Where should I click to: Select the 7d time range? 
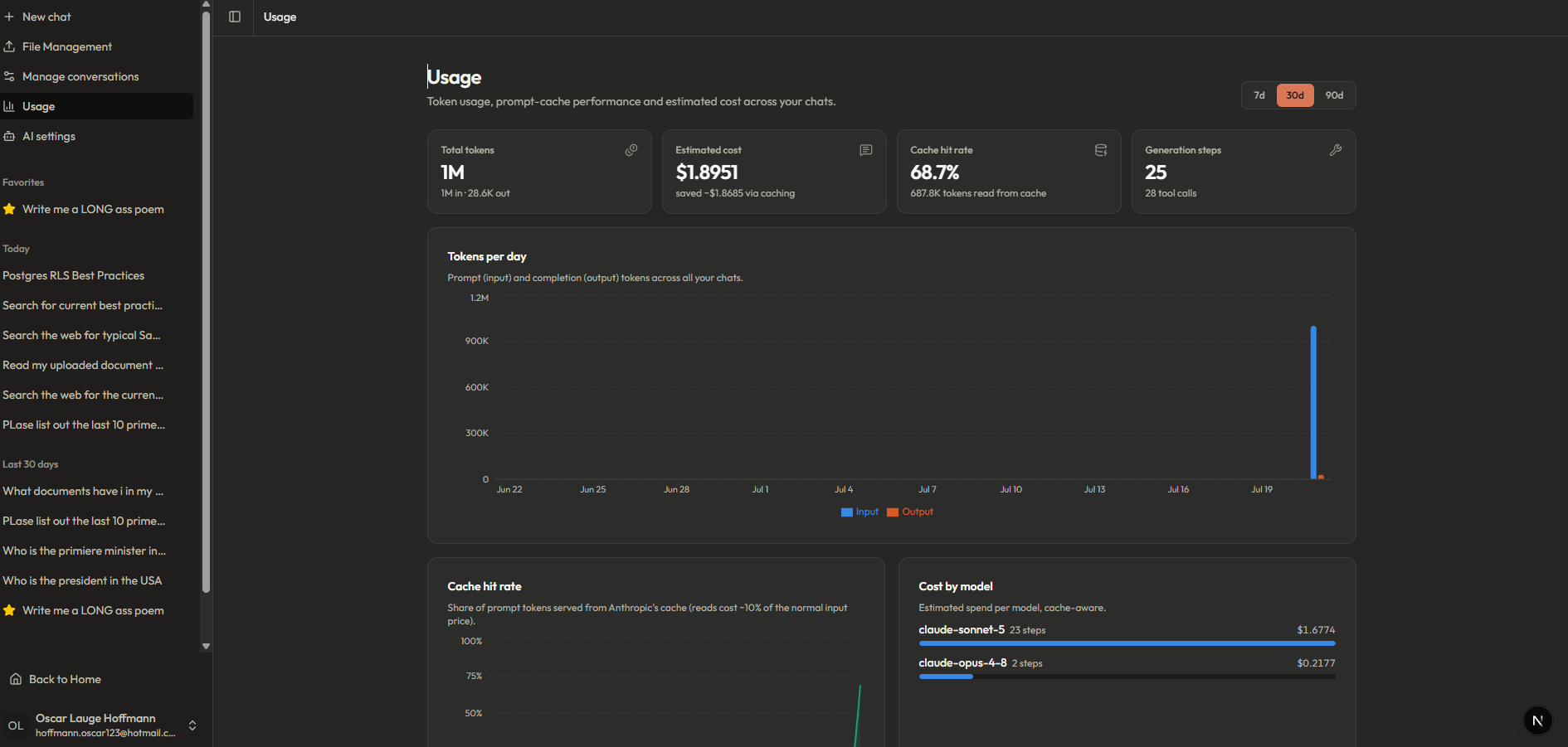(1259, 95)
